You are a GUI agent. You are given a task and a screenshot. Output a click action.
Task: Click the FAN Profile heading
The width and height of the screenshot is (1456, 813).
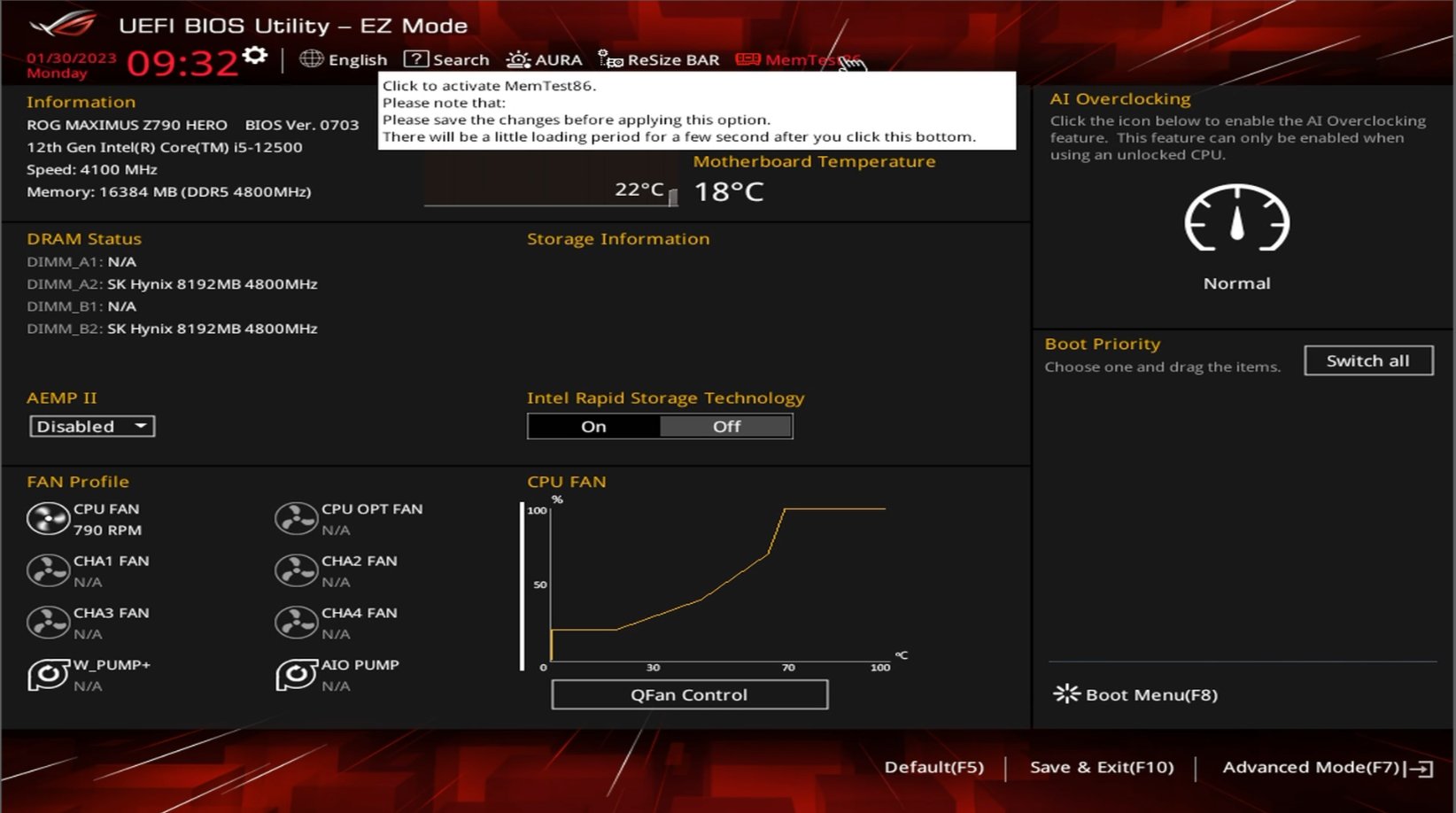pos(78,482)
